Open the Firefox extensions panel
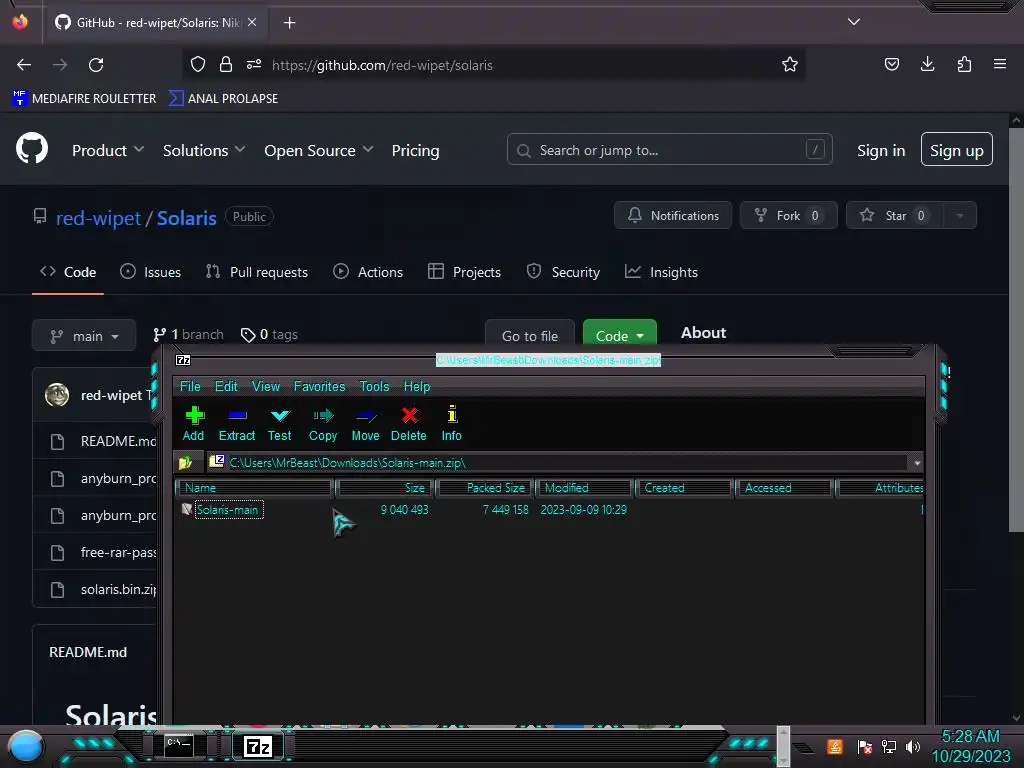The image size is (1024, 768). click(x=964, y=64)
